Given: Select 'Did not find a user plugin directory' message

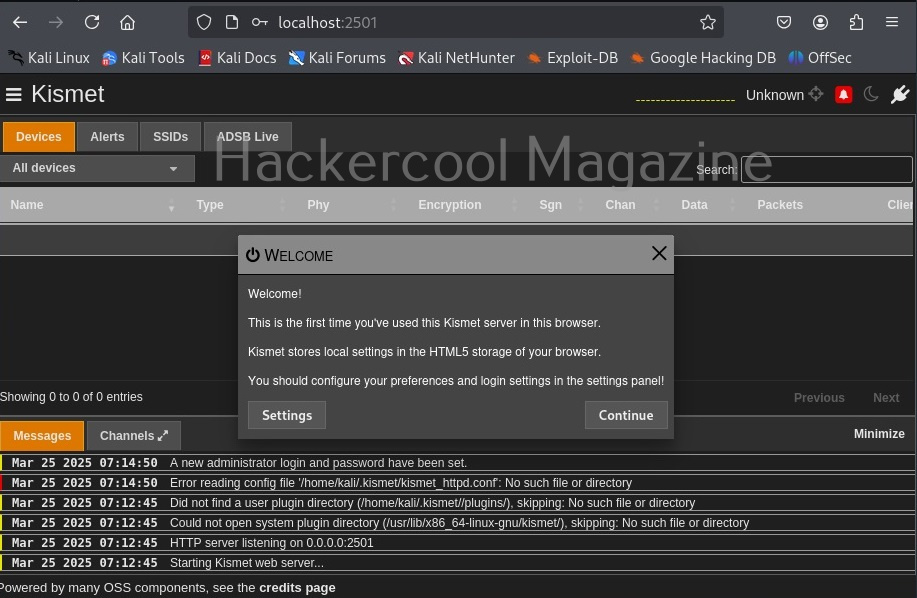Looking at the screenshot, I should point(458,503).
